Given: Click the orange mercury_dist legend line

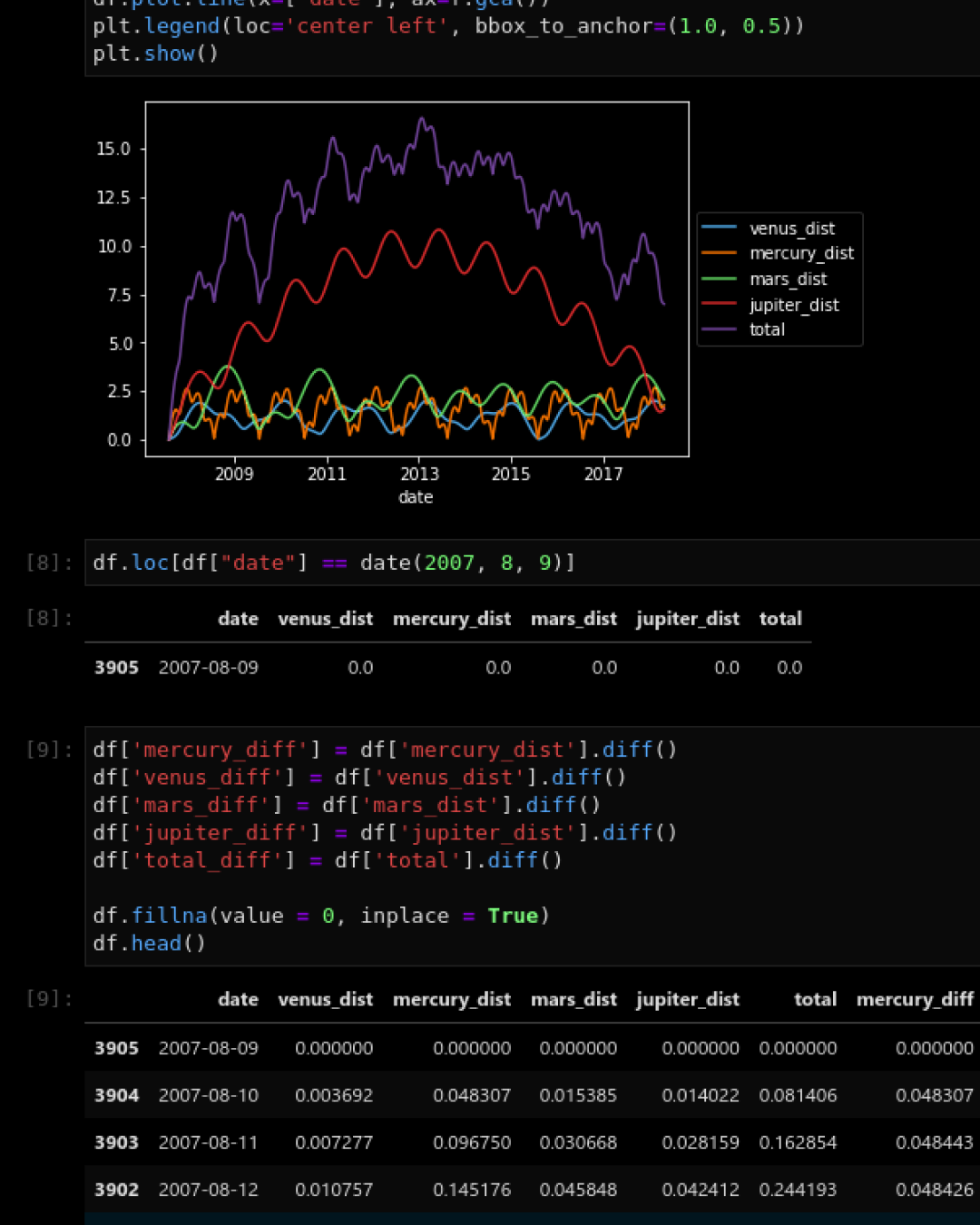Looking at the screenshot, I should tap(719, 253).
